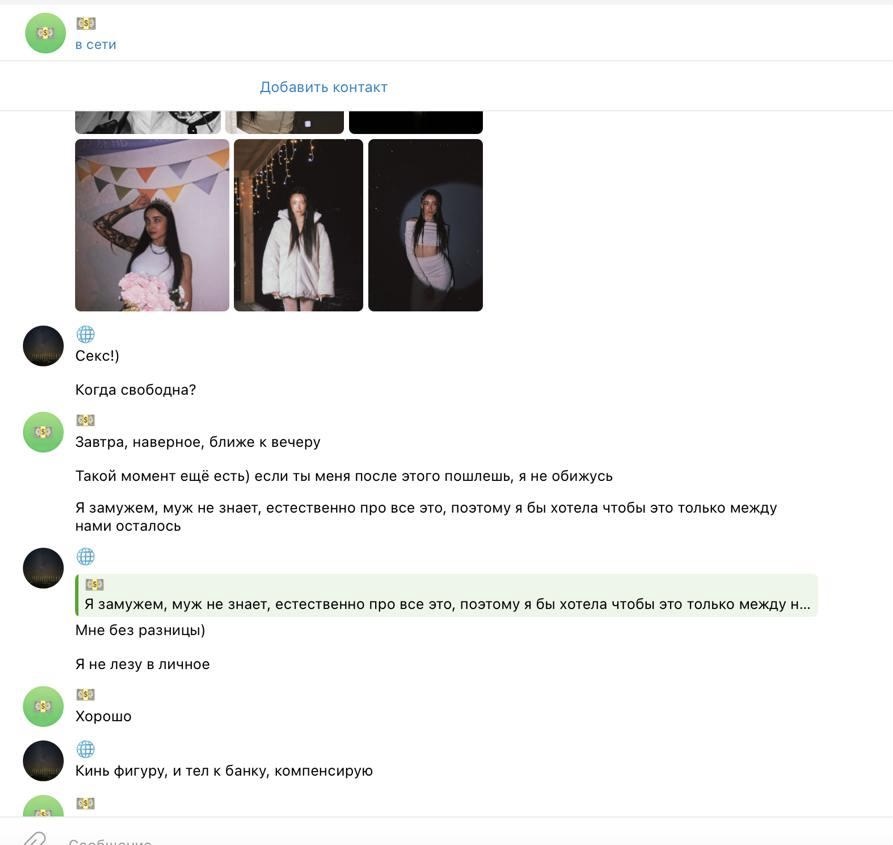893x845 pixels.
Task: Click the "Когда свободна?" message text
Action: pos(136,390)
